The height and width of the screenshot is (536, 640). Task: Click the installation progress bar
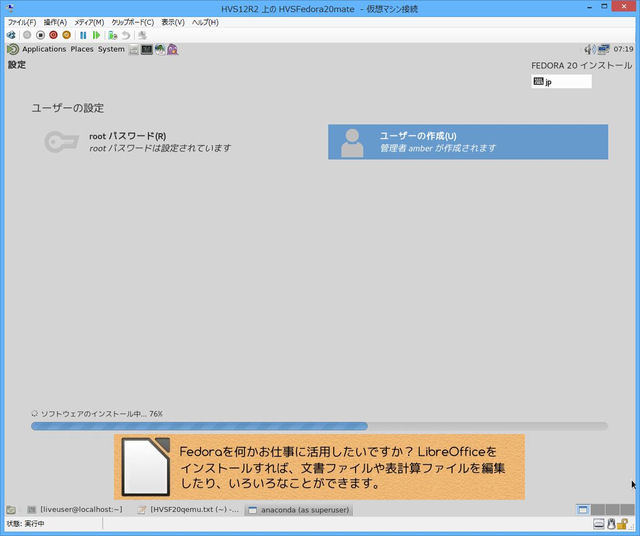[319, 426]
